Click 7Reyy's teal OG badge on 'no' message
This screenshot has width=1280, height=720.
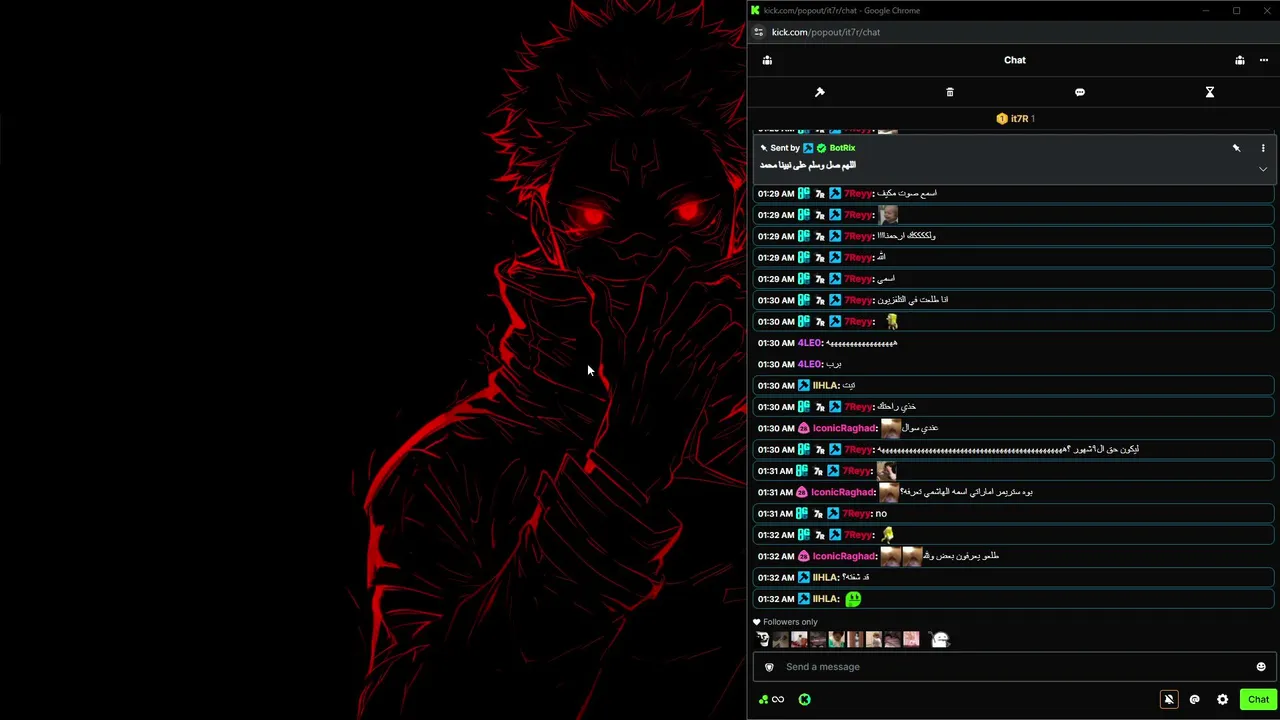pyautogui.click(x=803, y=513)
